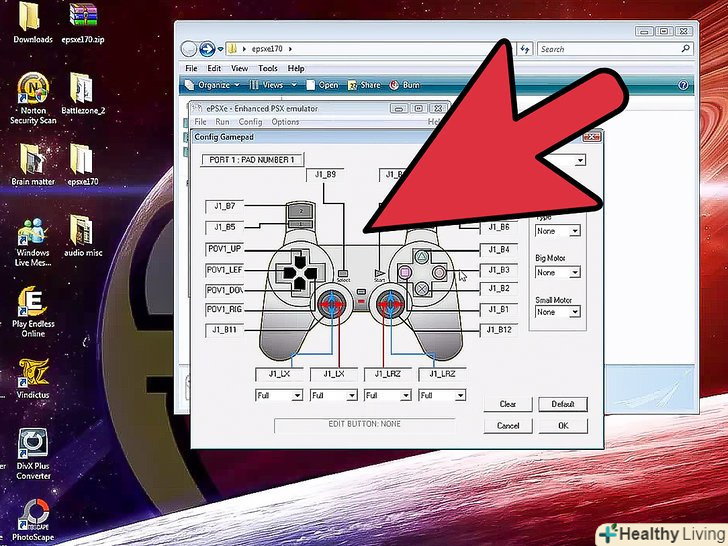This screenshot has width=728, height=546.
Task: Click the Square button on the gamepad
Action: tap(405, 272)
